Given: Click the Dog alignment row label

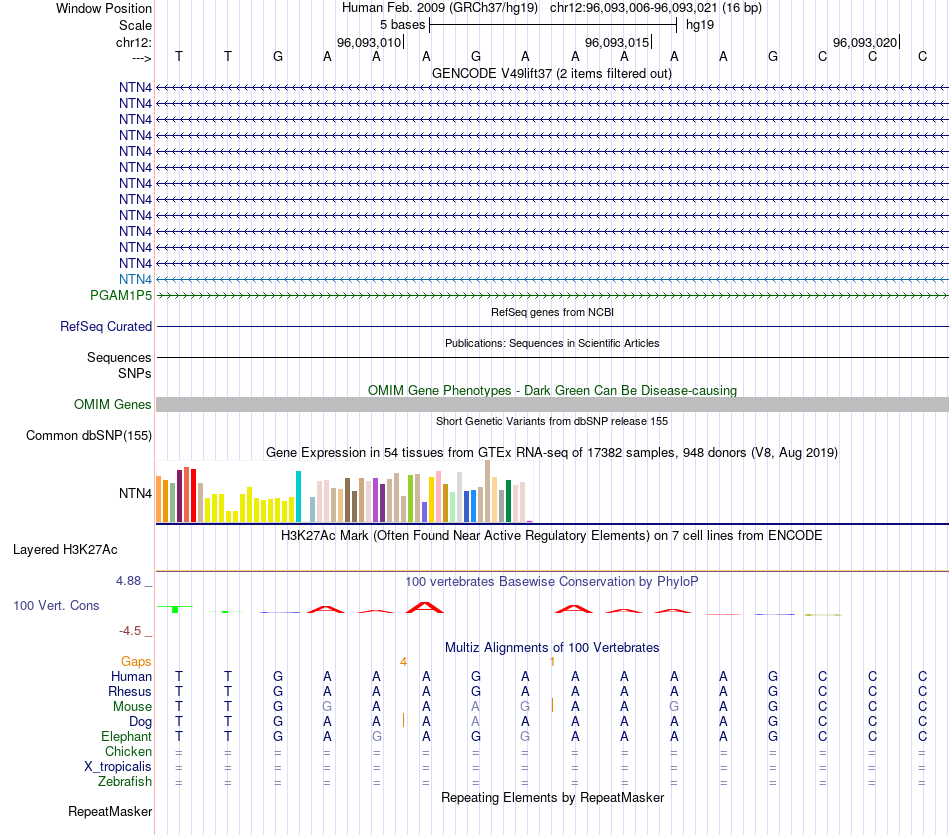Looking at the screenshot, I should click(140, 722).
